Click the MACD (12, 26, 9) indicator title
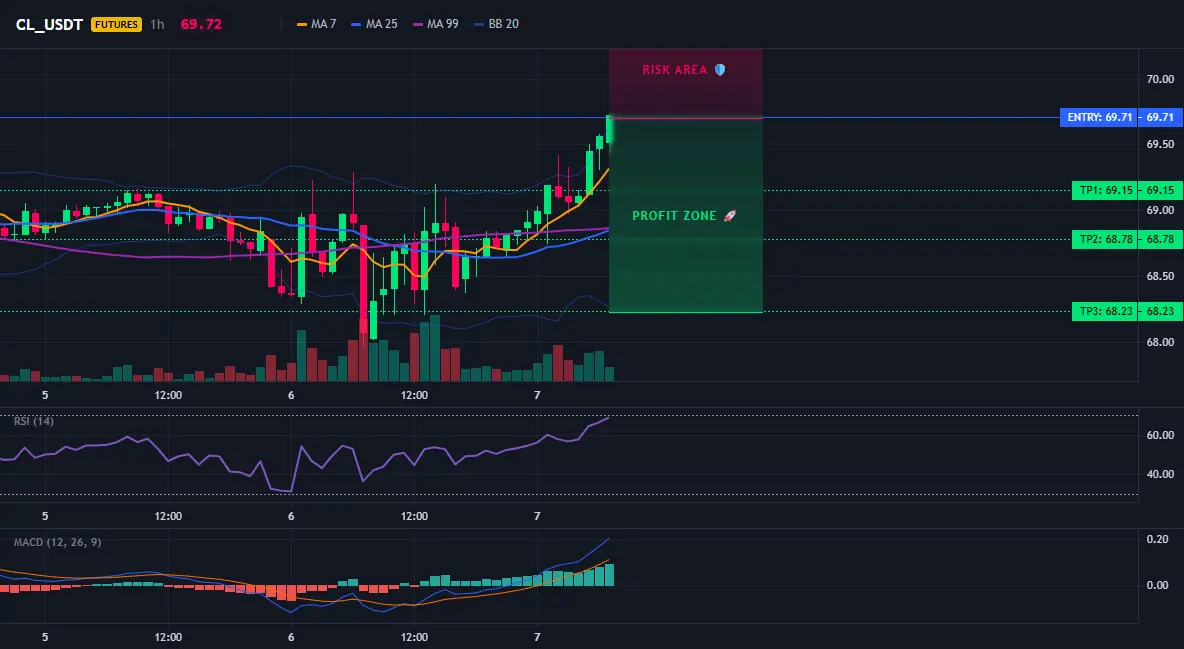The width and height of the screenshot is (1184, 649). pyautogui.click(x=57, y=542)
